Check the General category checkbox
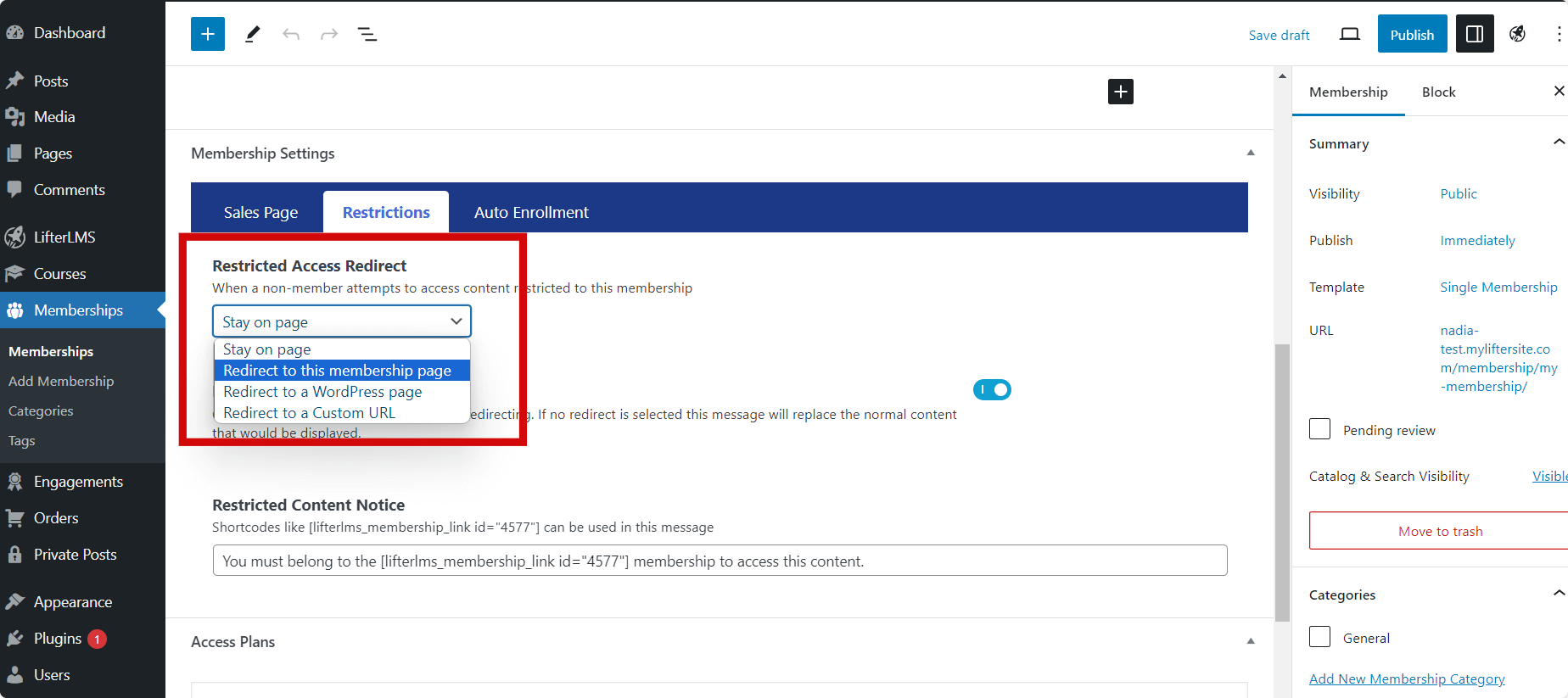 (x=1319, y=637)
